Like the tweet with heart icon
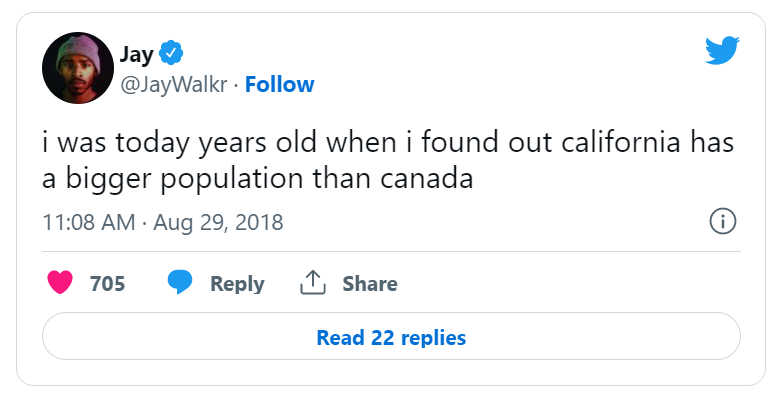Image resolution: width=784 pixels, height=406 pixels. pyautogui.click(x=62, y=283)
